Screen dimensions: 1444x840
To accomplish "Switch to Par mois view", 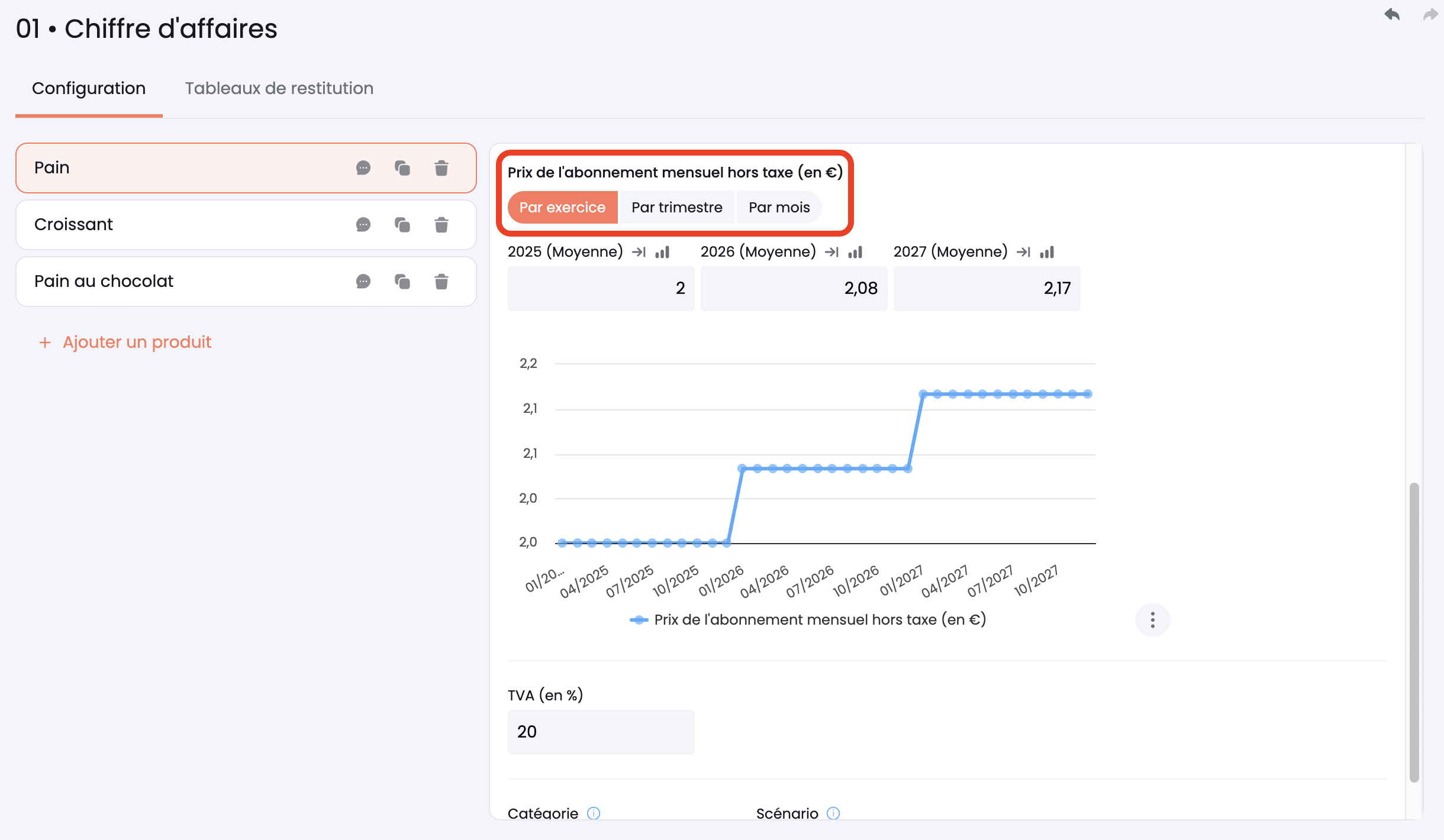I will tap(779, 208).
